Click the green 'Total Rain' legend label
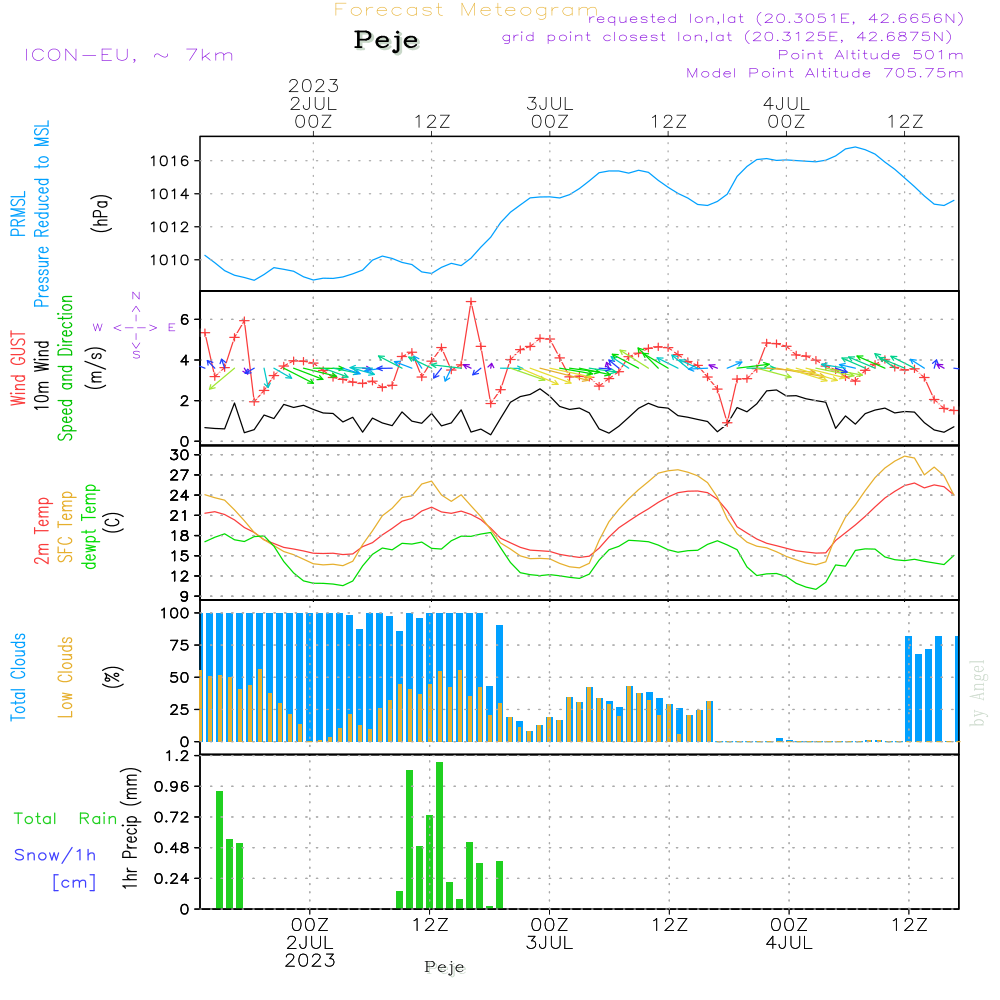 pyautogui.click(x=66, y=819)
